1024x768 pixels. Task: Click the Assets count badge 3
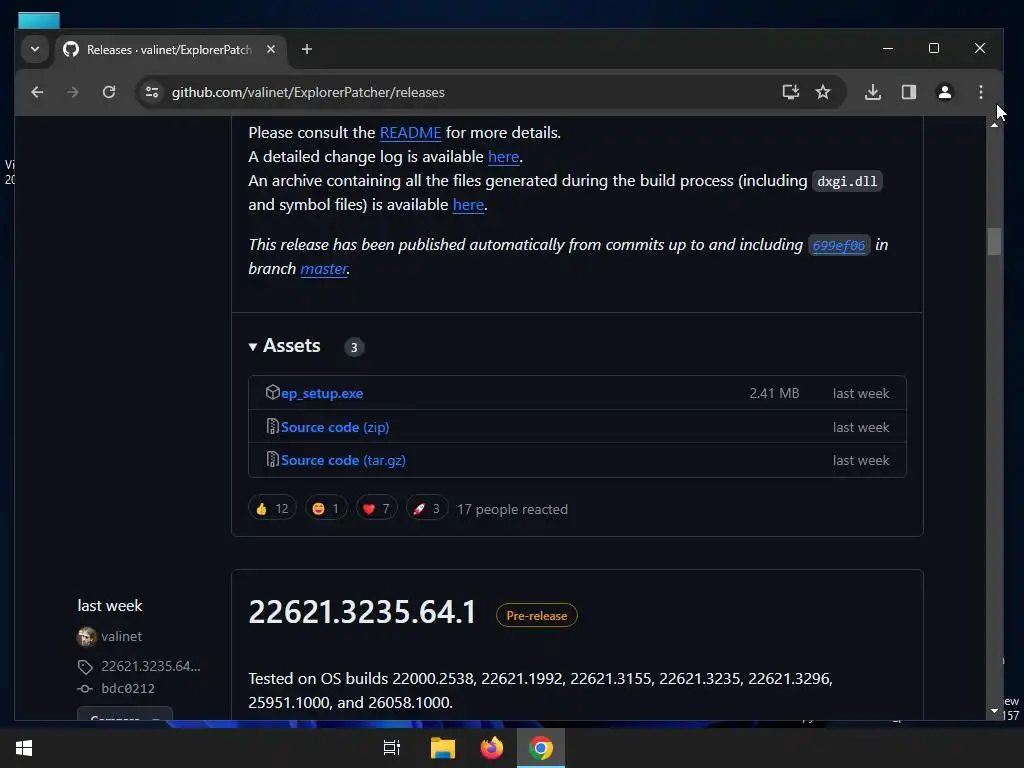[x=354, y=347]
